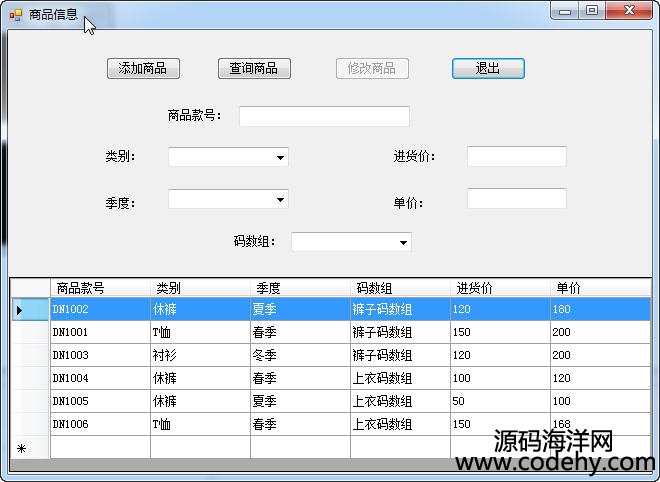Maximize the 商品信息 window

click(x=592, y=11)
